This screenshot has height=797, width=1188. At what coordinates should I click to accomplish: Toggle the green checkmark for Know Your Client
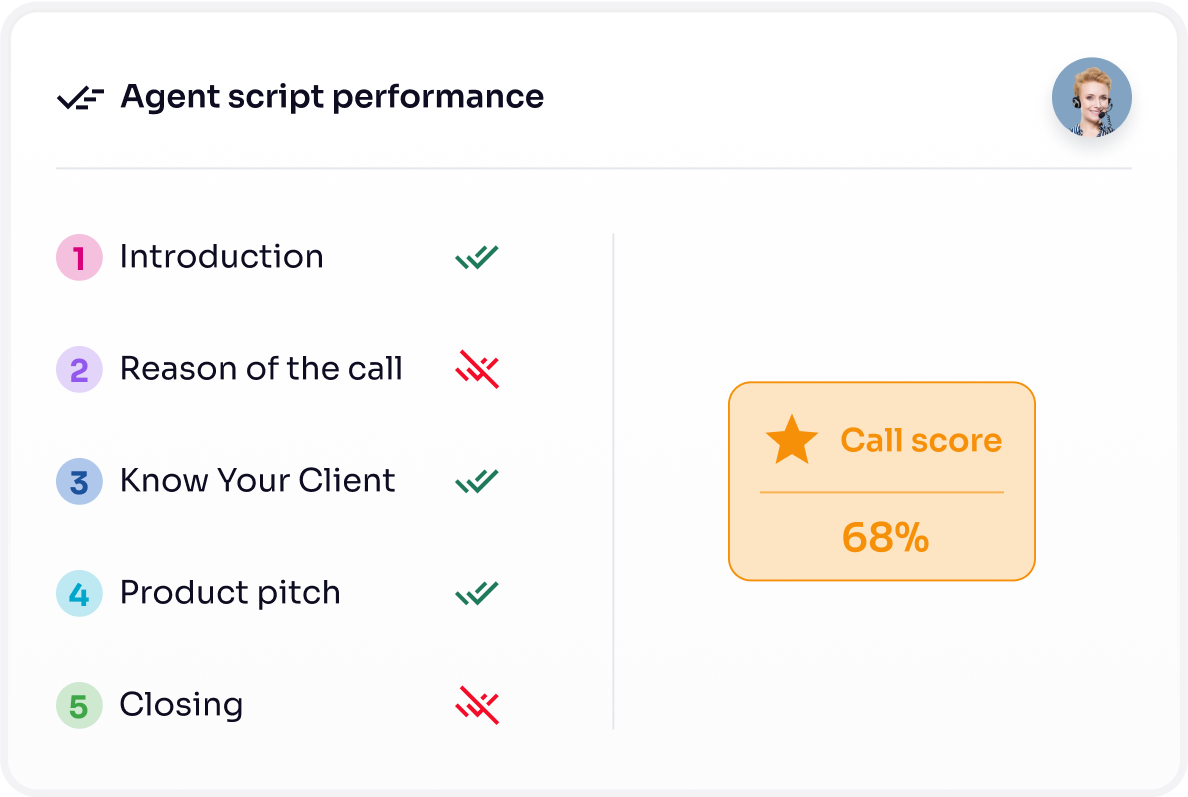pos(477,481)
